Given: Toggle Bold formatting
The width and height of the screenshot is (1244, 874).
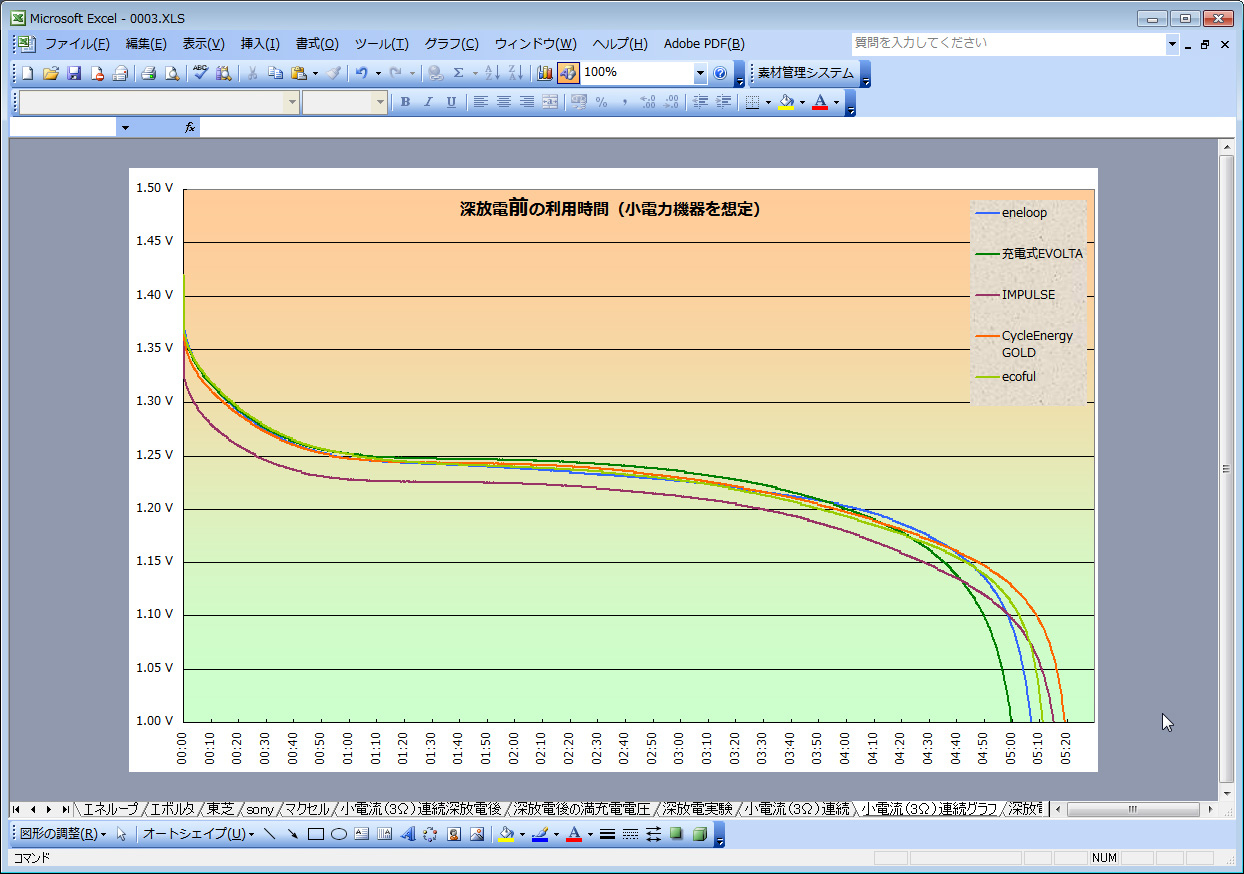Looking at the screenshot, I should click(x=405, y=102).
